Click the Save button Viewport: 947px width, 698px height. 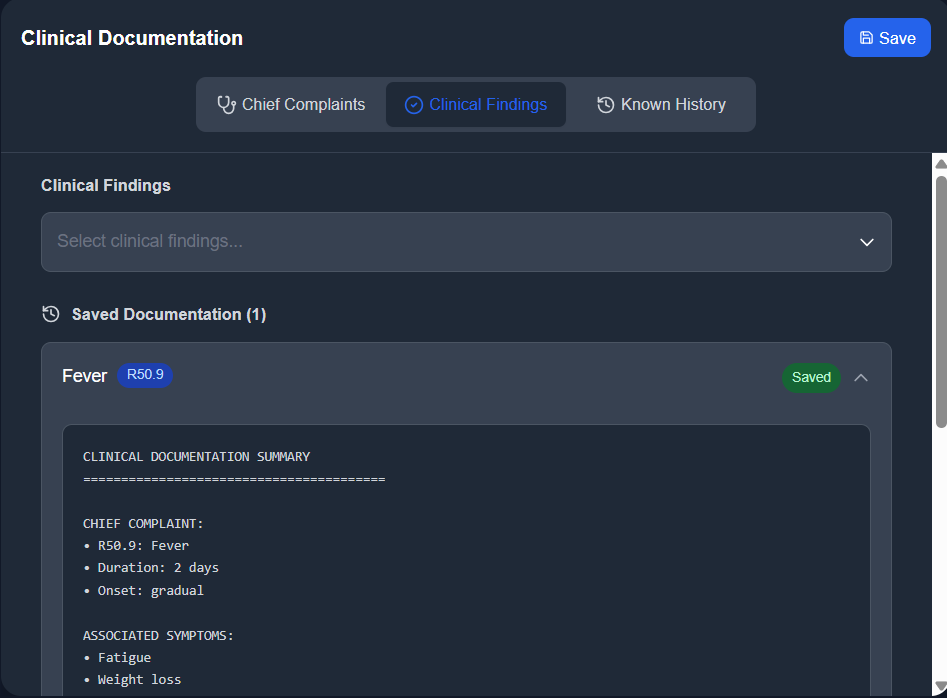(x=887, y=37)
